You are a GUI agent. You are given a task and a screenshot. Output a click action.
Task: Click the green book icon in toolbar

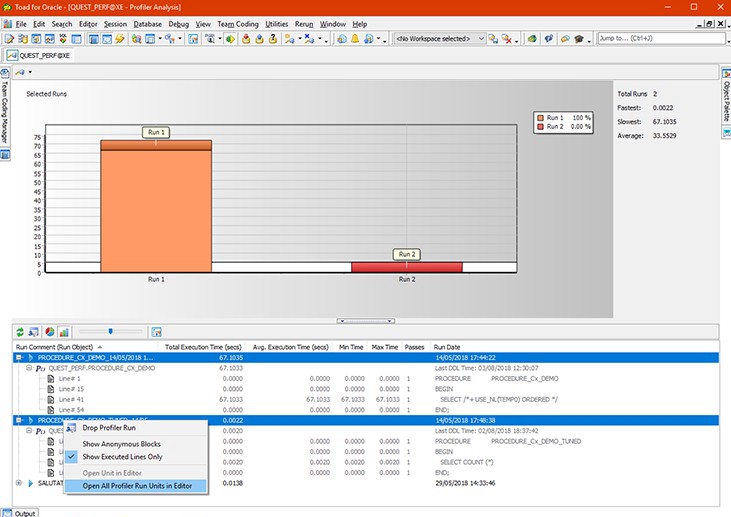click(532, 39)
